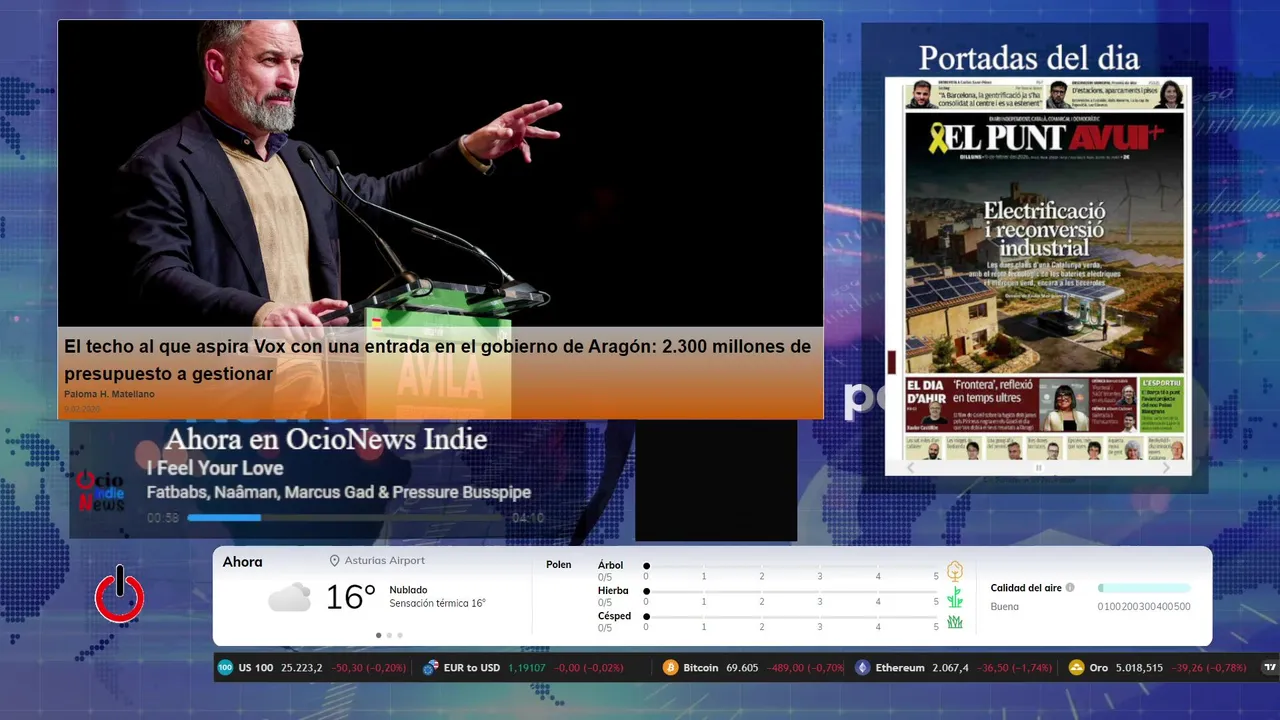This screenshot has width=1280, height=720.
Task: Click the Oro price 5.018,515
Action: tap(1139, 667)
